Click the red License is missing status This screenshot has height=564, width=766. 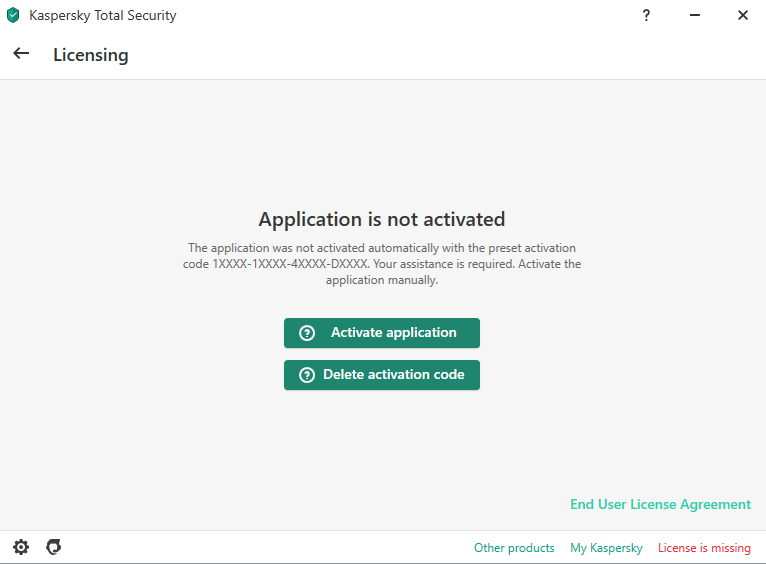(704, 548)
